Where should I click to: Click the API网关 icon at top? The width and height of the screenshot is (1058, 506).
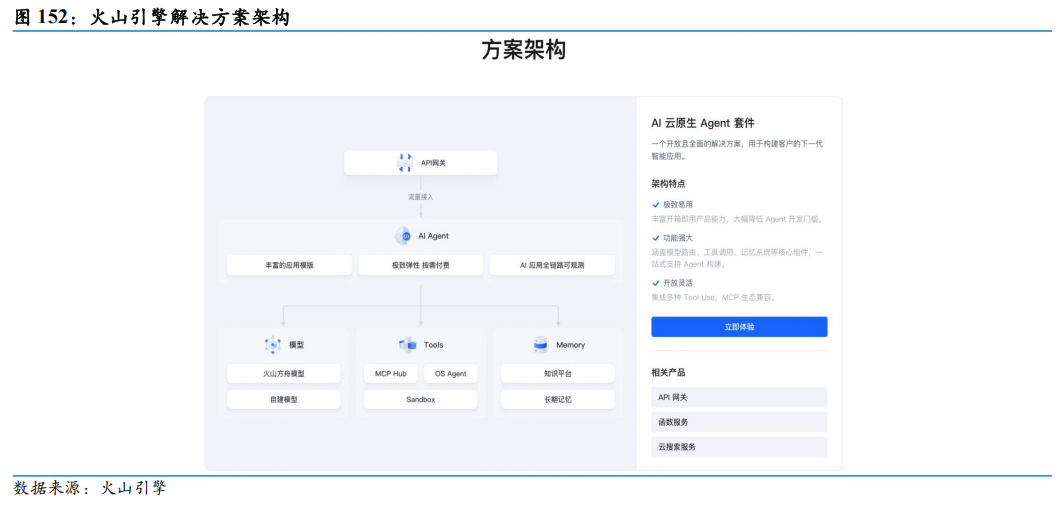click(x=405, y=163)
